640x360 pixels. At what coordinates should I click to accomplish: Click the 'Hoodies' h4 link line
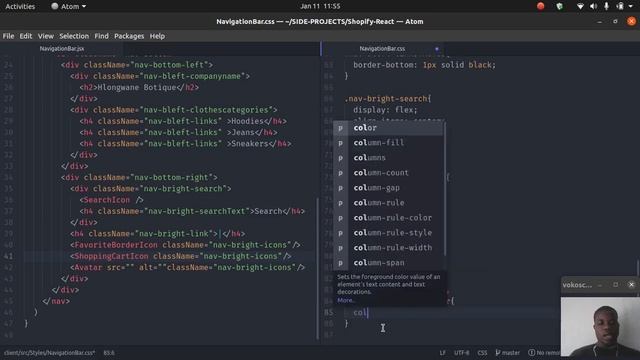point(183,121)
